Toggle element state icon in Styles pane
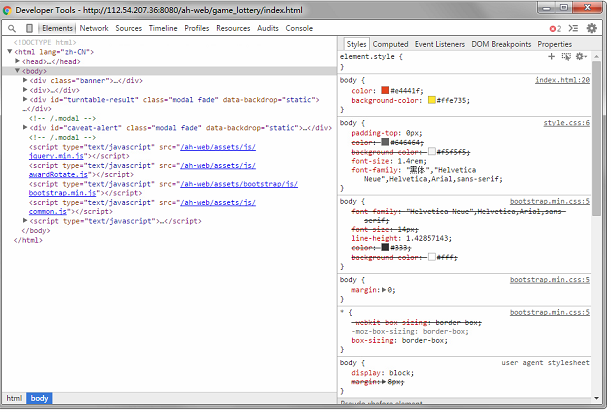This screenshot has height=412, width=611. (566, 57)
